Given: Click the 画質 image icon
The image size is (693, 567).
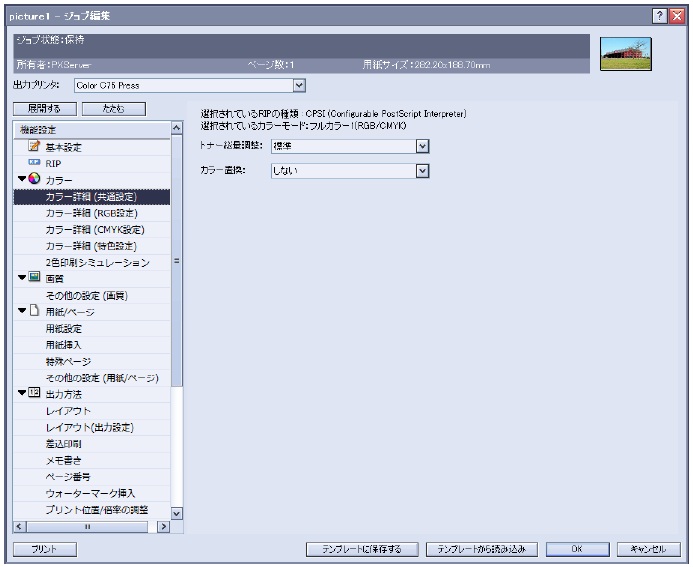Looking at the screenshot, I should [x=34, y=278].
